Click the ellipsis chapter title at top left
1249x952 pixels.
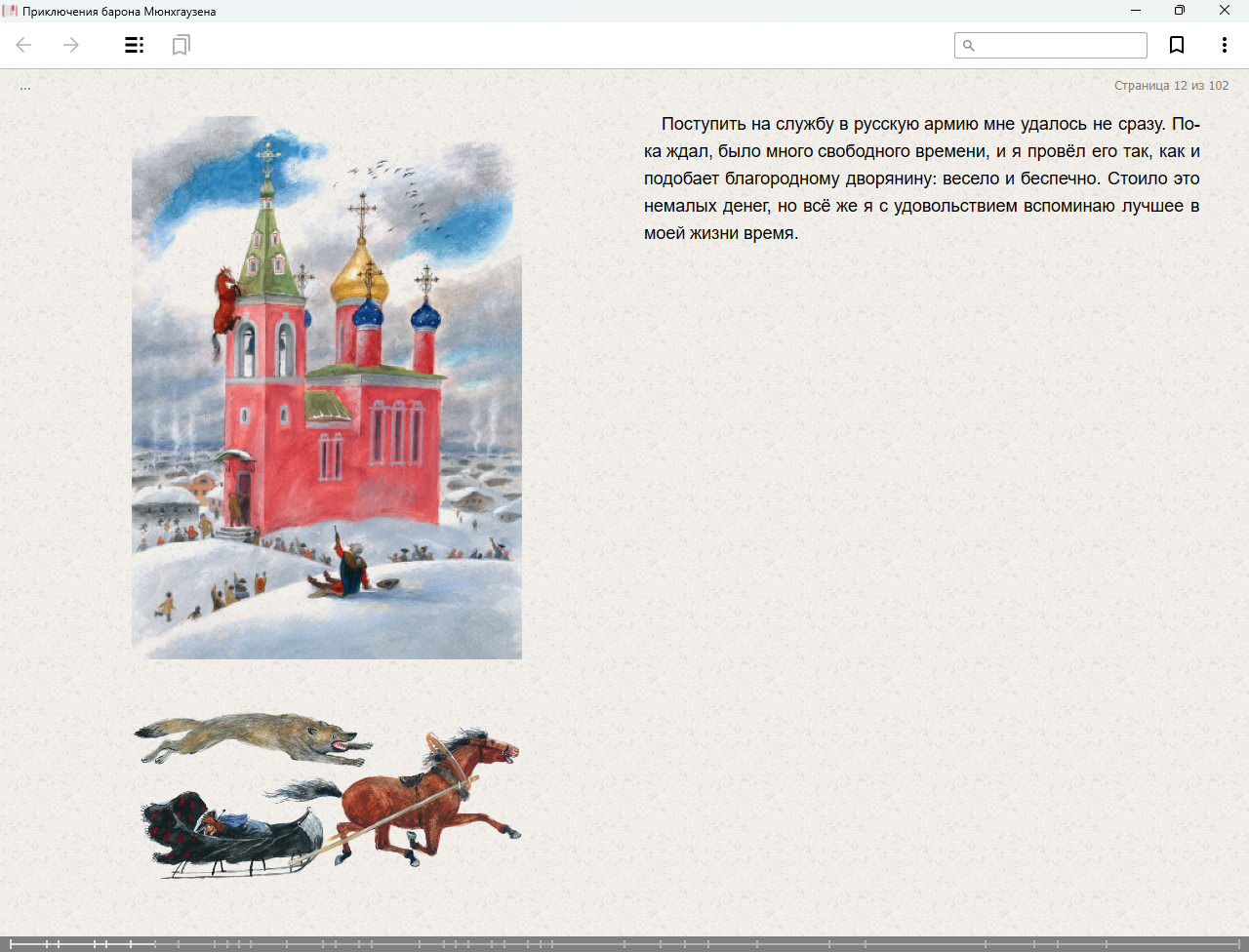click(x=25, y=87)
